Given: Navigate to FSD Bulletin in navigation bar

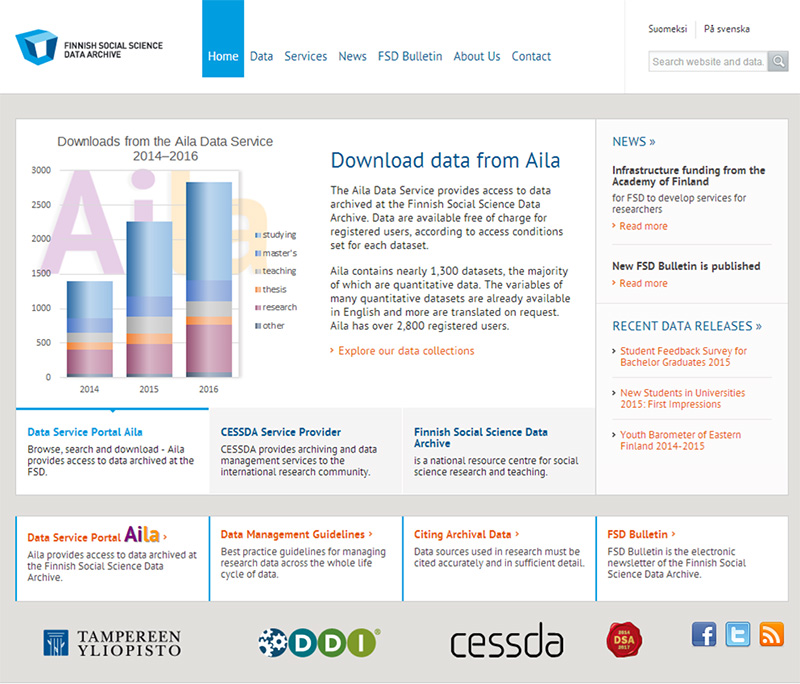Looking at the screenshot, I should click(x=410, y=56).
